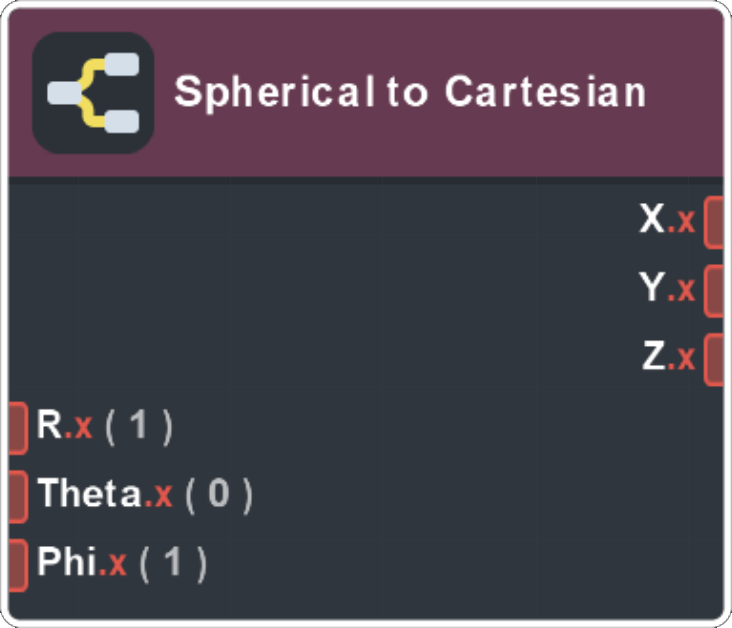
Task: Edit the Theta.x default value (0)
Action: click(219, 496)
